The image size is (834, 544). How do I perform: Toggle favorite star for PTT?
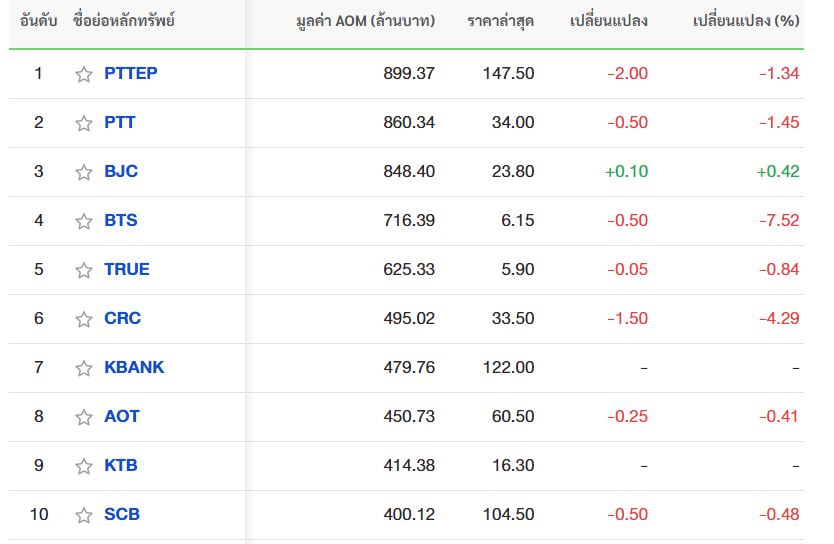tap(84, 123)
